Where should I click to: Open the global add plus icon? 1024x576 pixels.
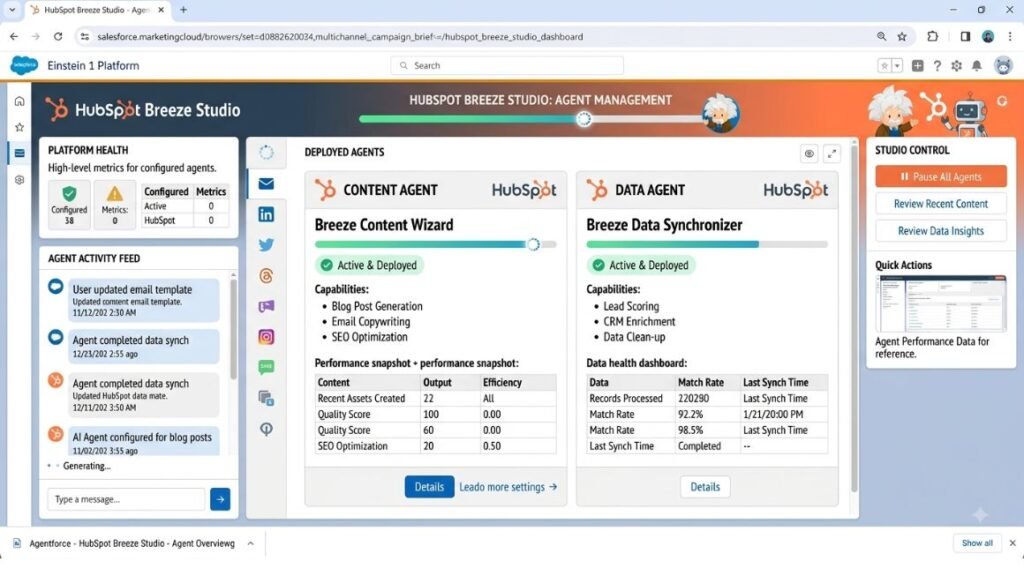click(918, 65)
